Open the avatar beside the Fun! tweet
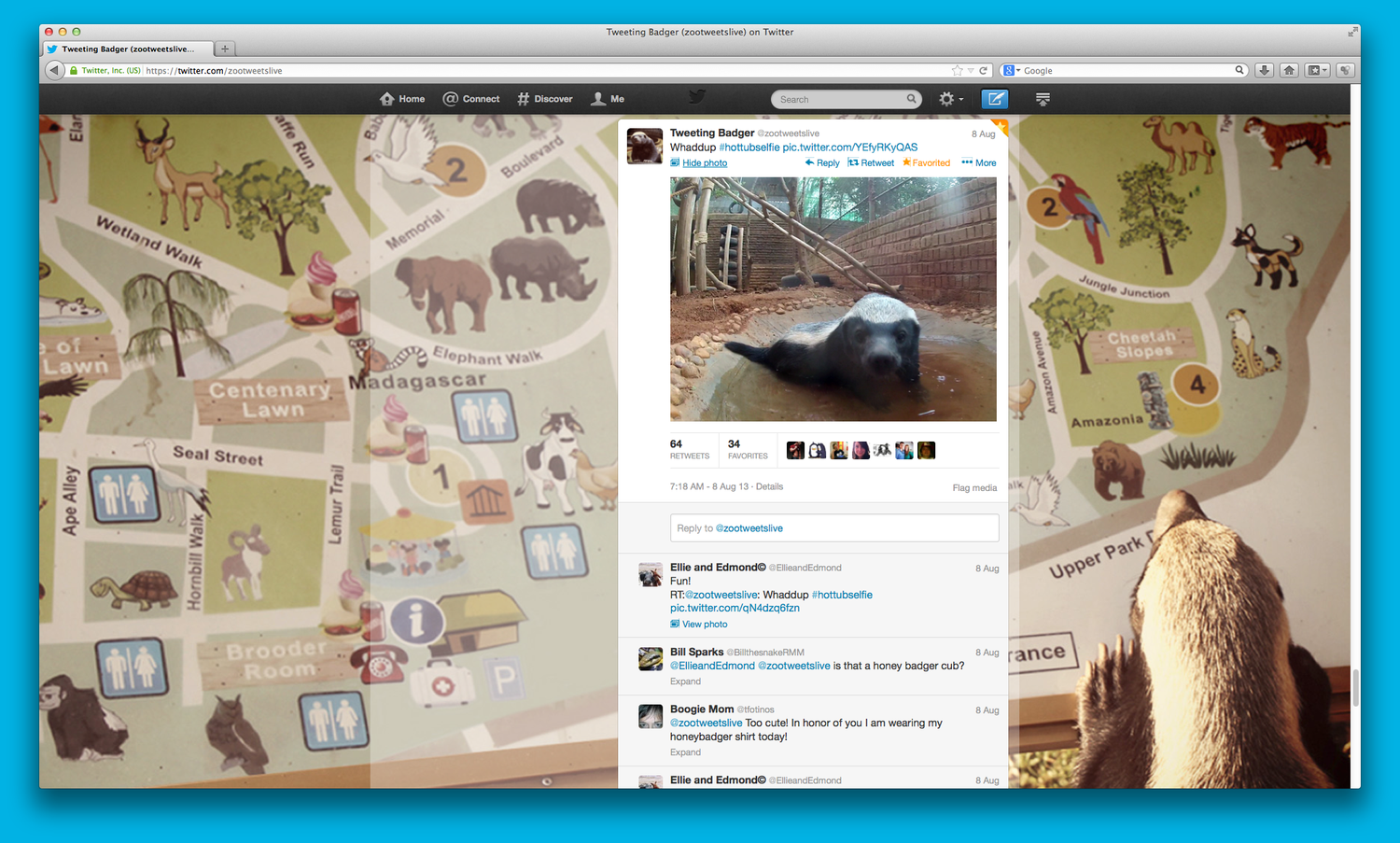Image resolution: width=1400 pixels, height=843 pixels. [651, 575]
